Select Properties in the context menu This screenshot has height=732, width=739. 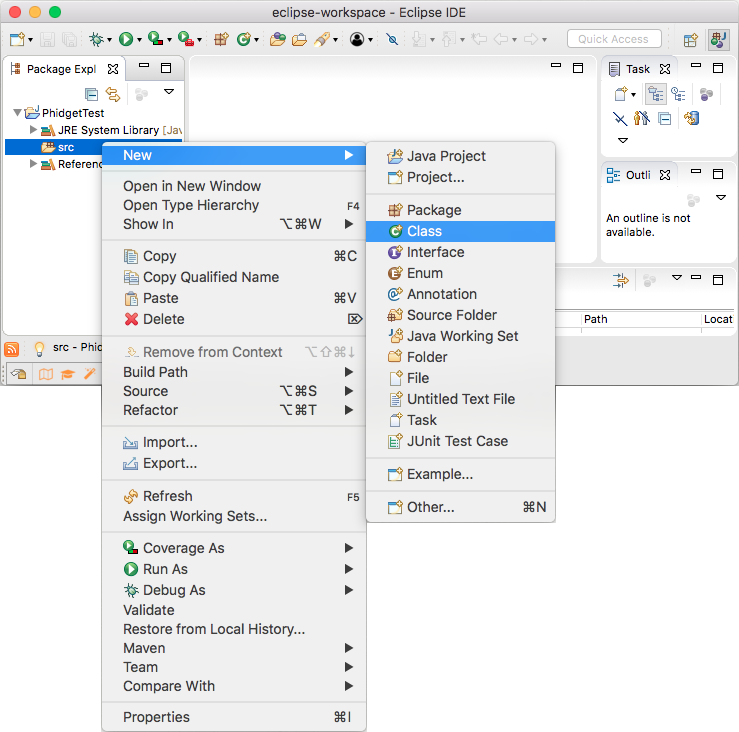click(156, 717)
